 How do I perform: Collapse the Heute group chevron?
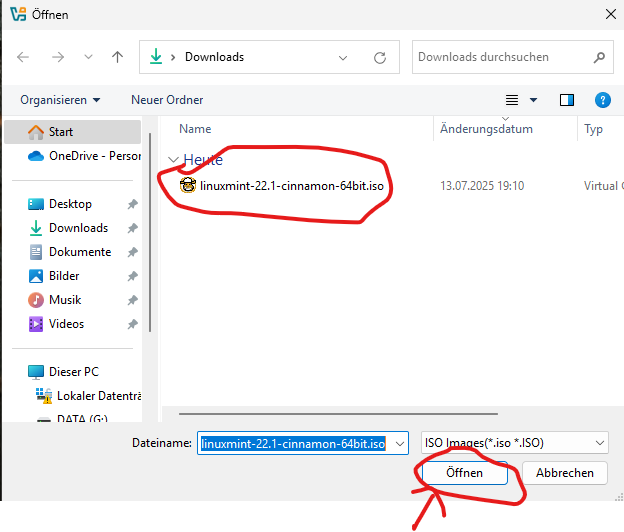click(173, 160)
